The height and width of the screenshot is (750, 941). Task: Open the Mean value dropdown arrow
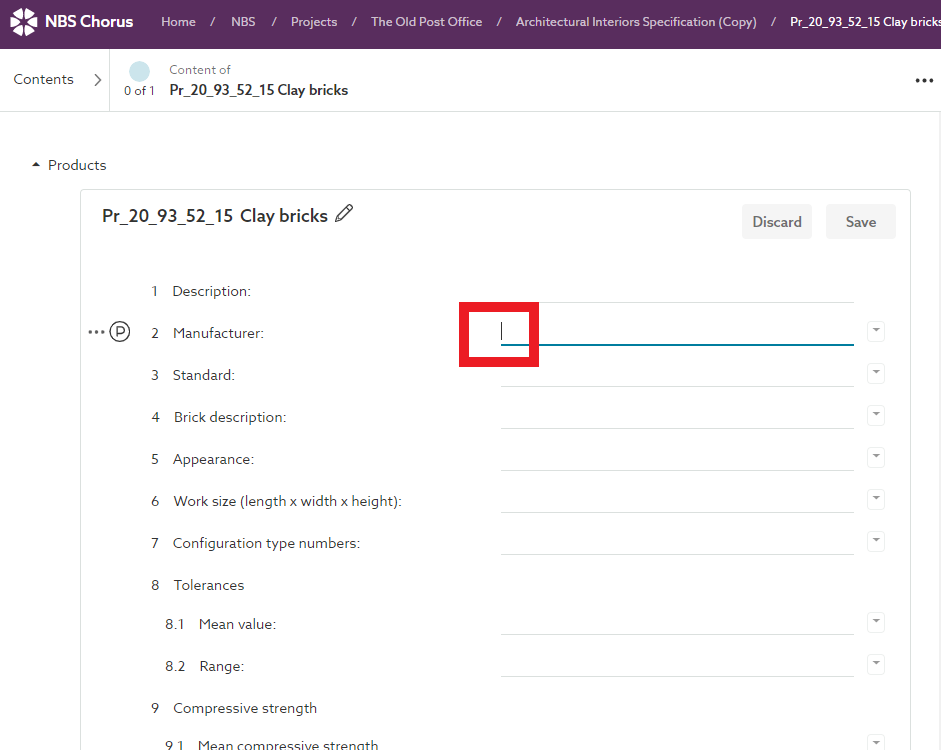coord(876,622)
